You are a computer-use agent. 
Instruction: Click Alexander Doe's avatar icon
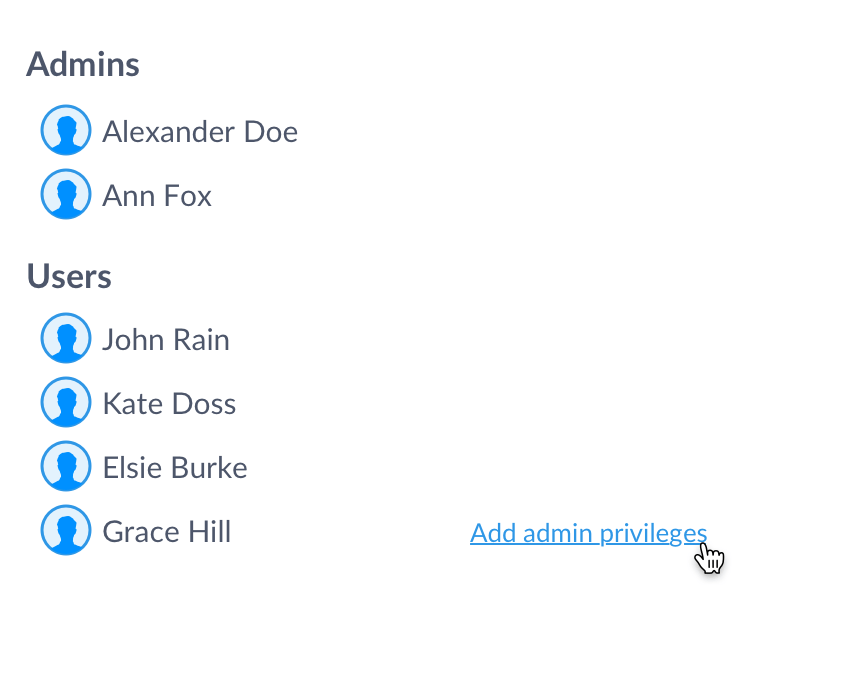pyautogui.click(x=66, y=131)
